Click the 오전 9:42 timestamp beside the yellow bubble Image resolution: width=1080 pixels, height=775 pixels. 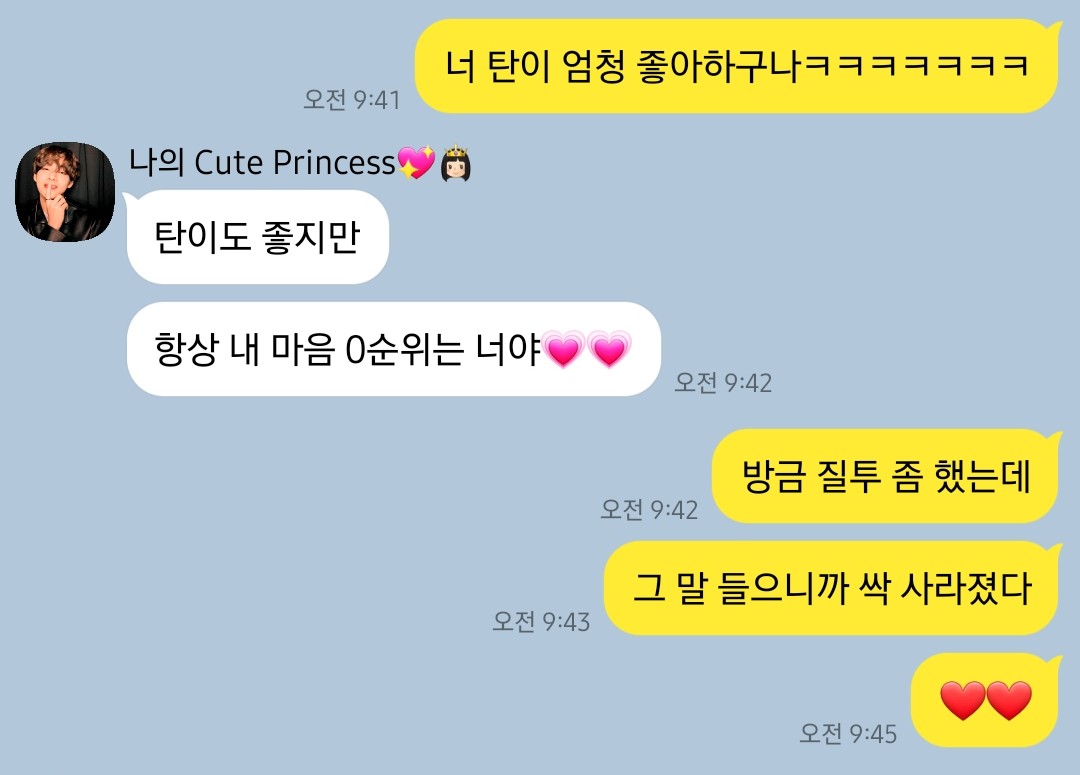click(x=650, y=510)
